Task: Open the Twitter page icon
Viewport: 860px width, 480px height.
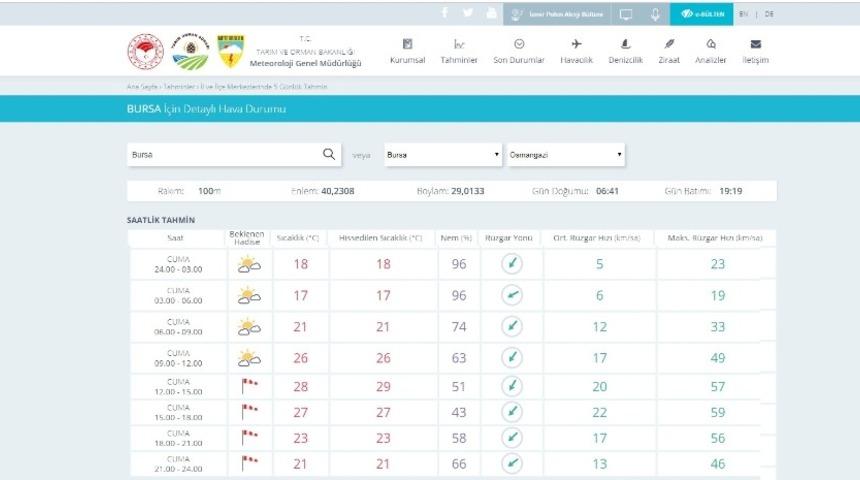Action: (468, 13)
